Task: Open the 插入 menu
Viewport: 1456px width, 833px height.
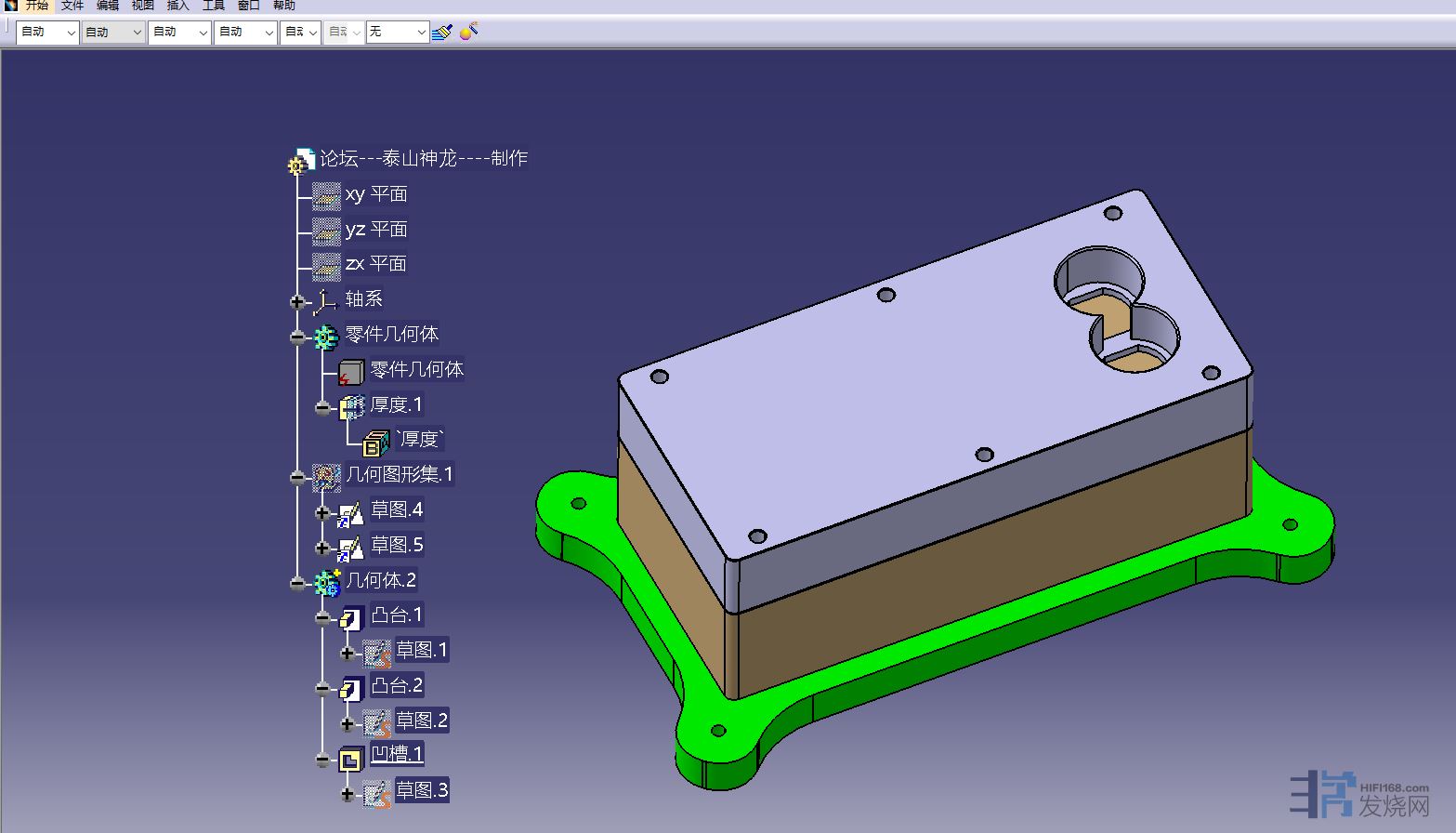Action: coord(177,6)
